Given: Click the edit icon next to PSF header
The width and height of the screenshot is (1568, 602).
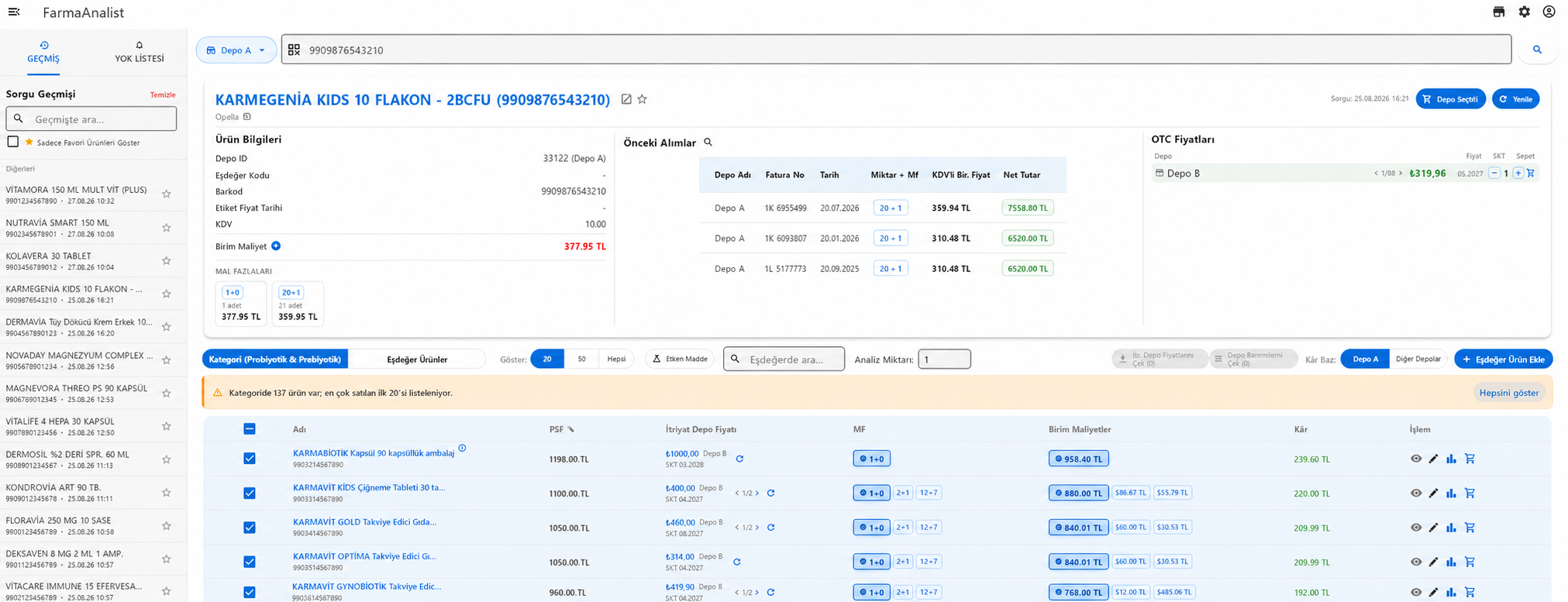Looking at the screenshot, I should (x=571, y=429).
